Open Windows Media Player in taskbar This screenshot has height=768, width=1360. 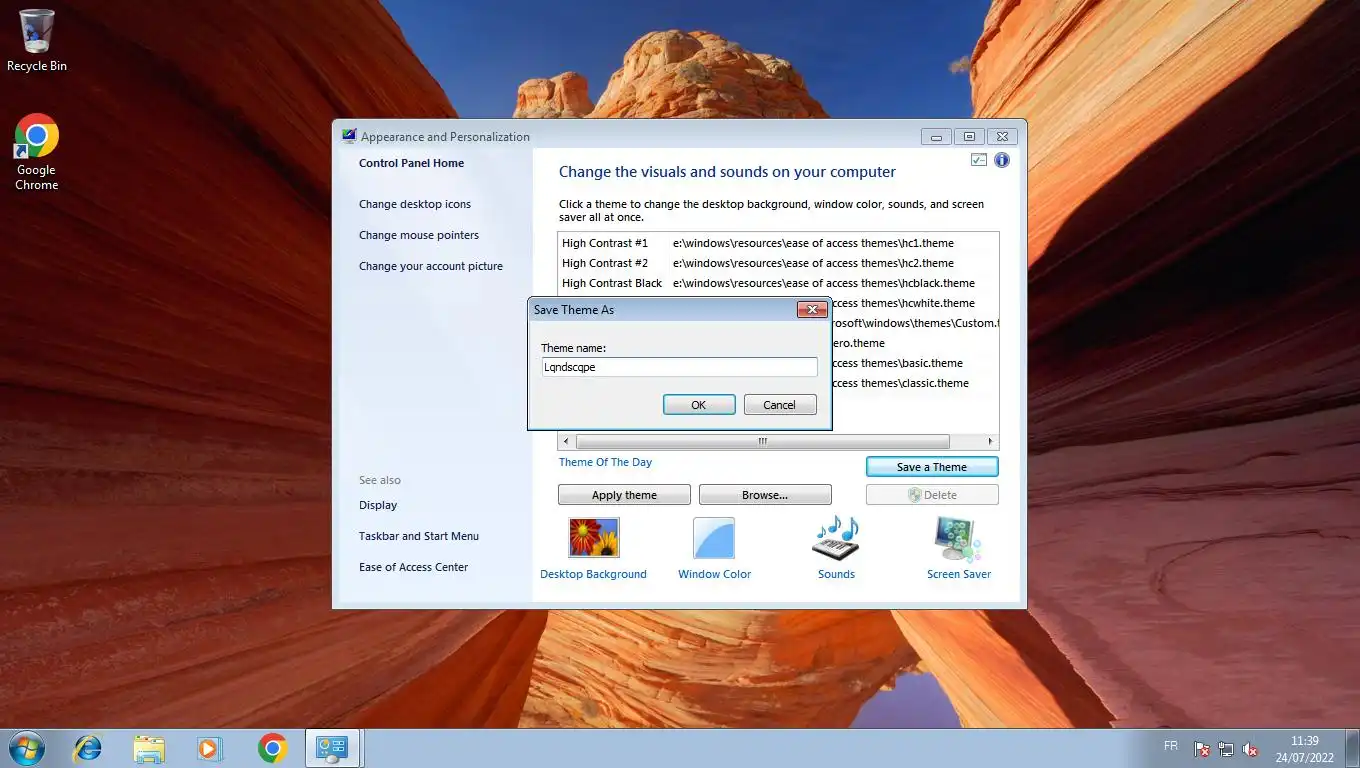210,748
